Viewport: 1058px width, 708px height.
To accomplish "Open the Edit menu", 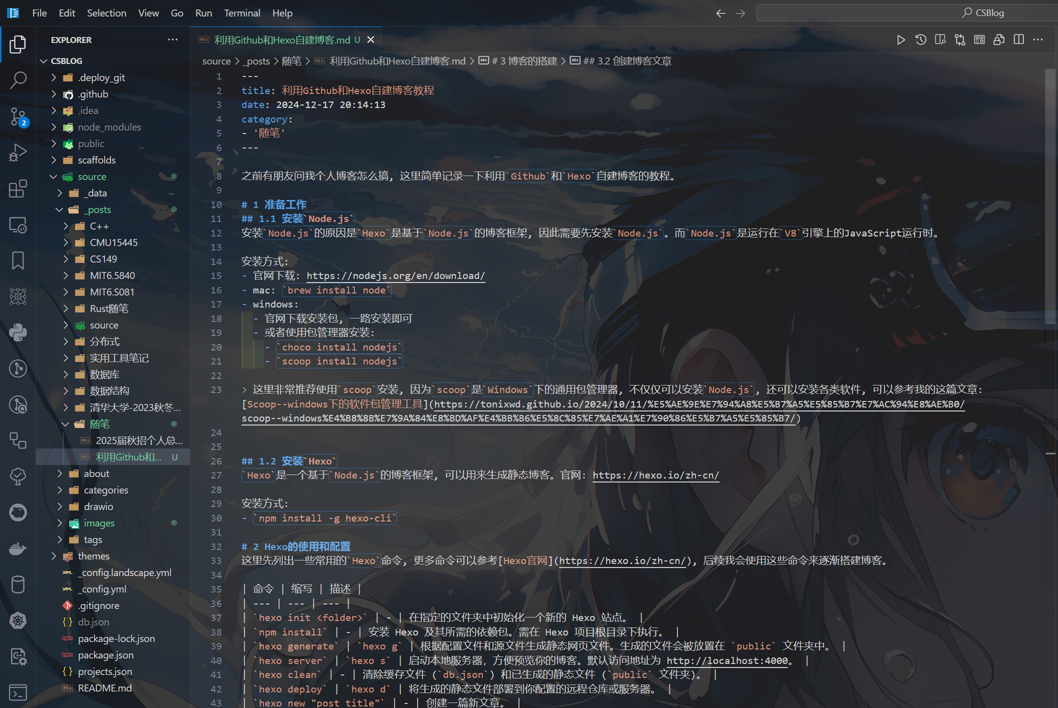I will (67, 13).
